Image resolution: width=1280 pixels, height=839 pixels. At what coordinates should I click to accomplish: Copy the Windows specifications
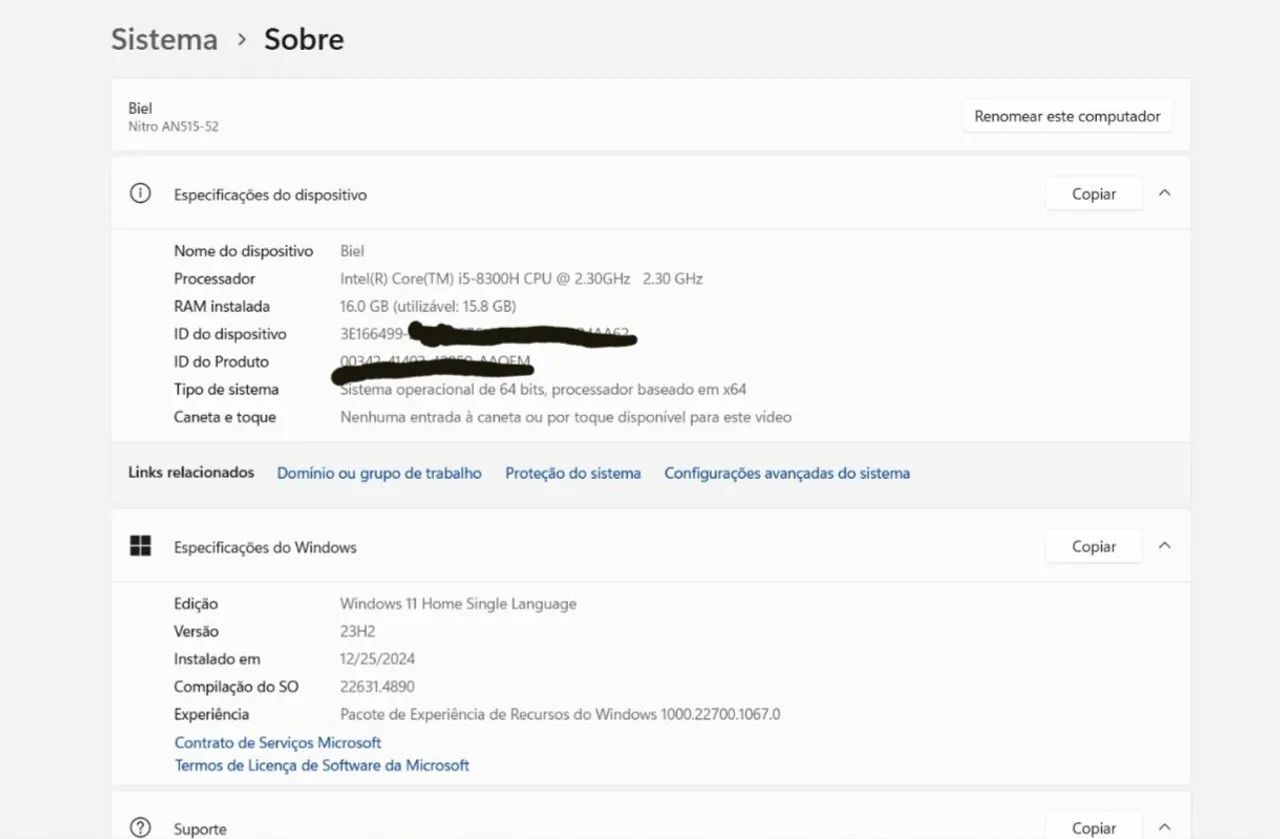1093,546
